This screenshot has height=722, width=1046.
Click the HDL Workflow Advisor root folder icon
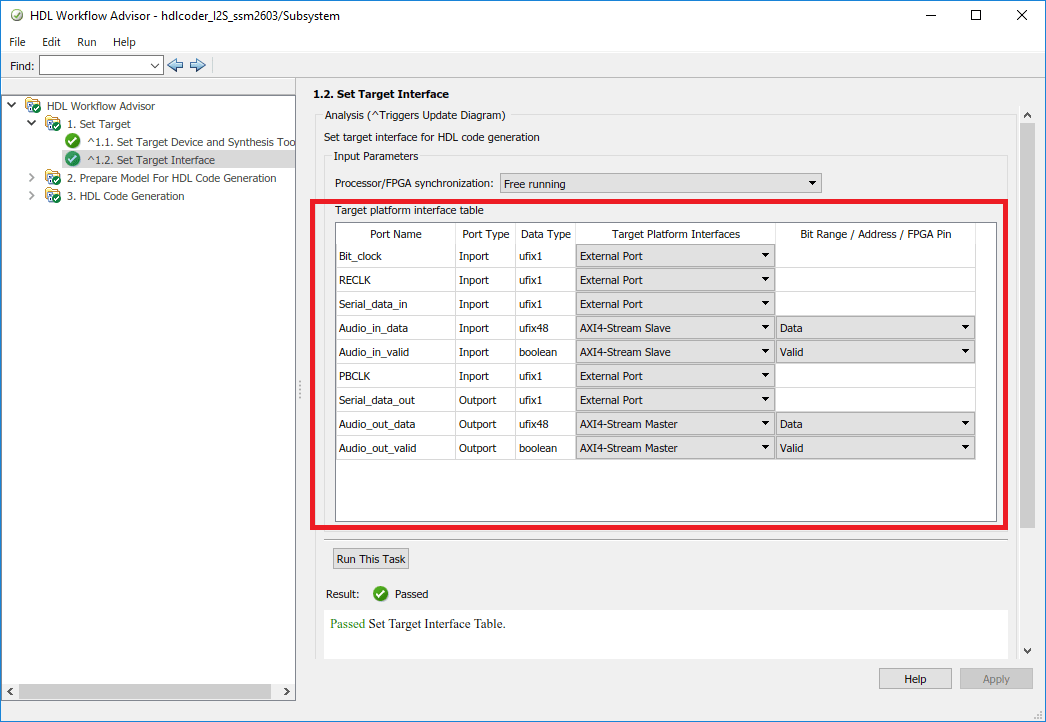(x=33, y=105)
